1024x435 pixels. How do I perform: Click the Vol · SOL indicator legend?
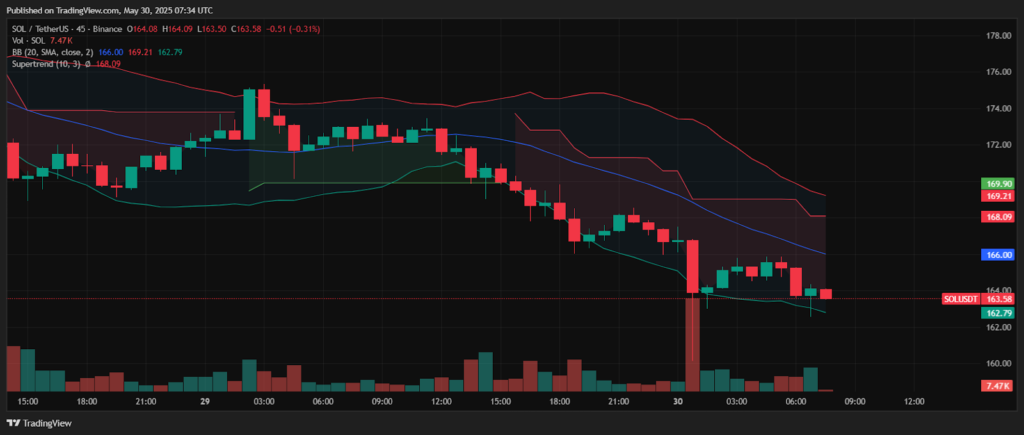point(29,39)
